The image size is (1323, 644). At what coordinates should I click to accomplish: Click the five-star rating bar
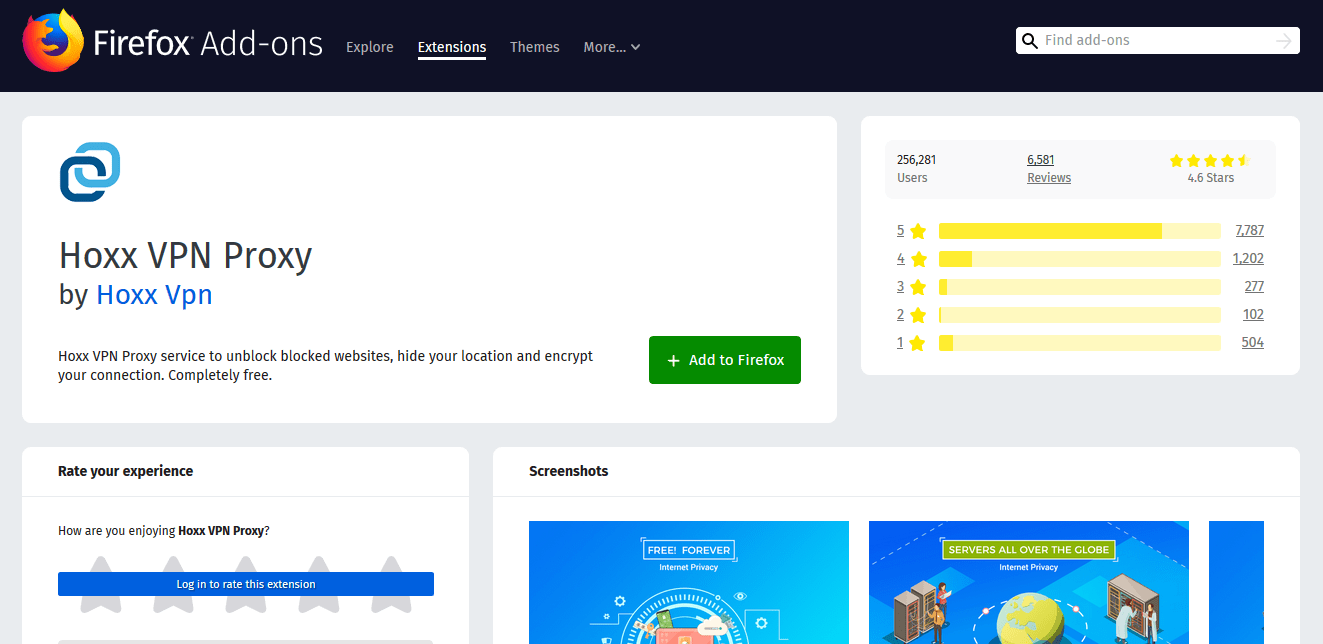[x=1080, y=231]
